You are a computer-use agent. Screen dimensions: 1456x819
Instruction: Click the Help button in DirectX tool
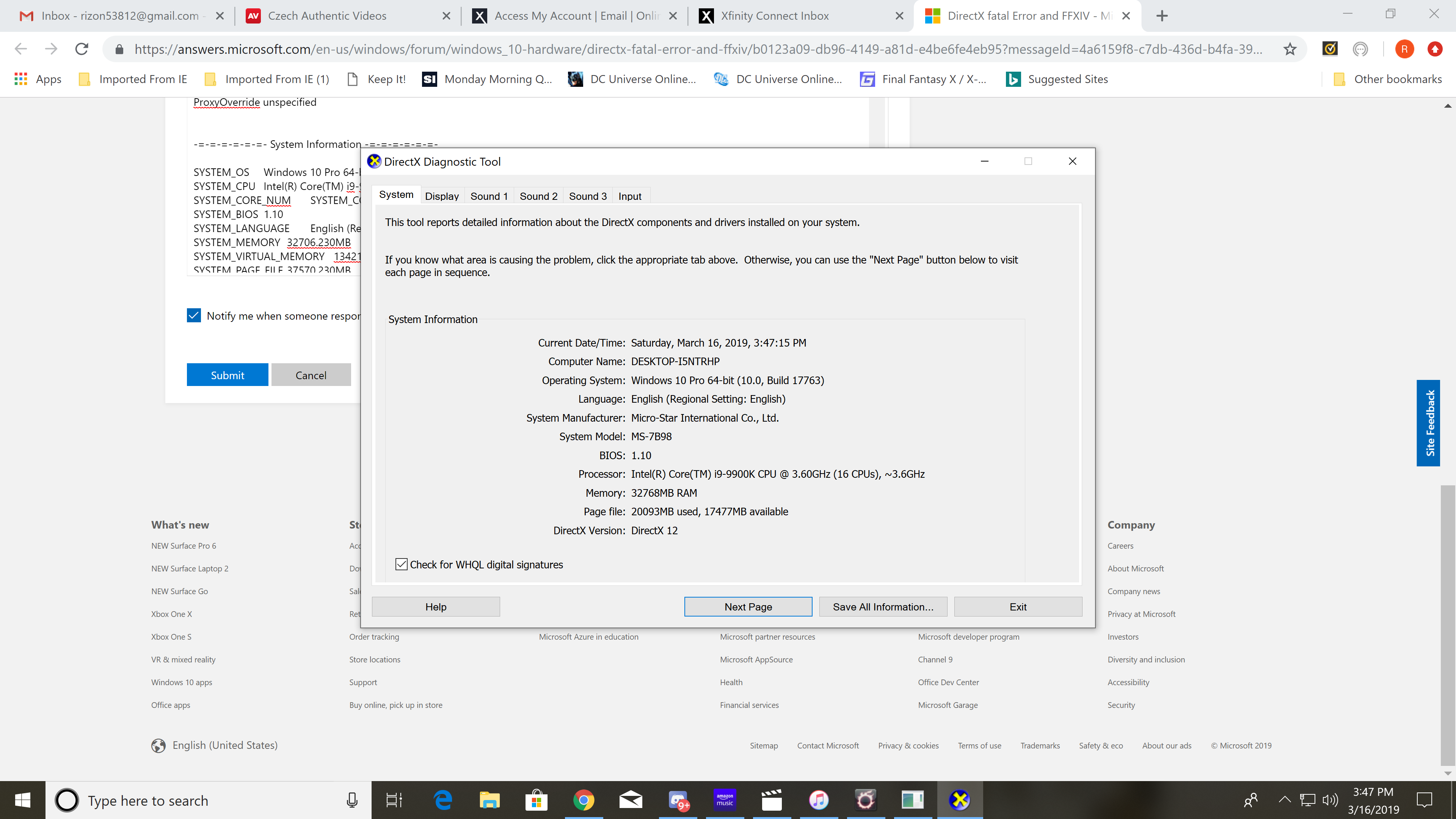pos(436,607)
